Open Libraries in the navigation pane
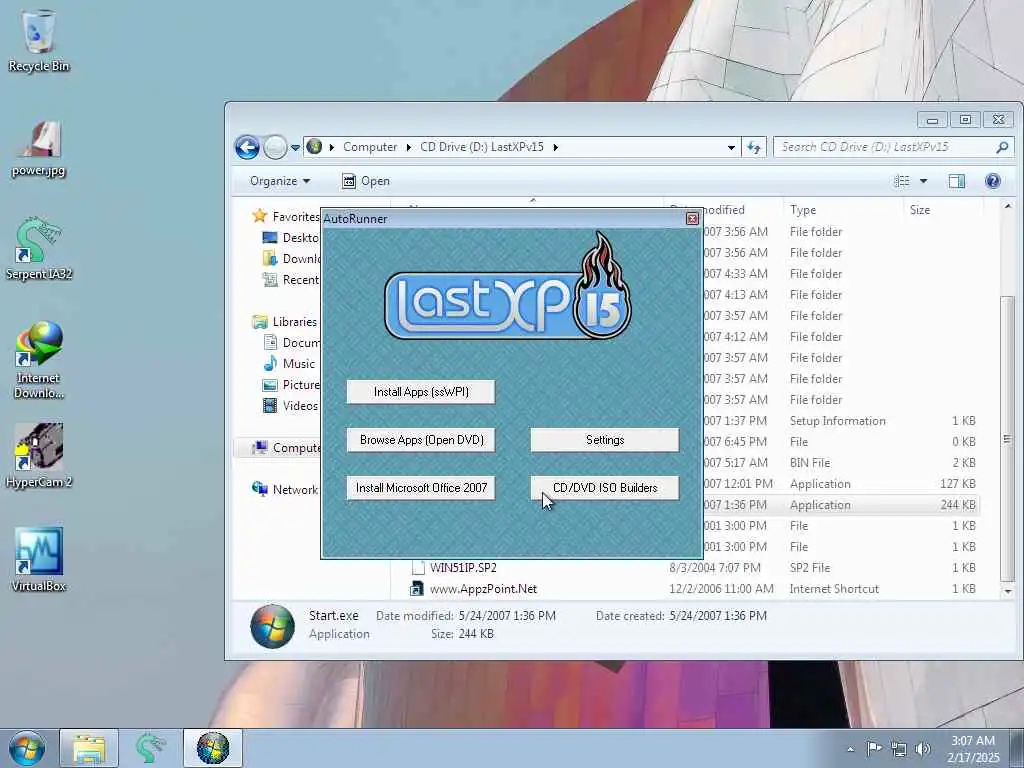The height and width of the screenshot is (768, 1024). [x=285, y=321]
